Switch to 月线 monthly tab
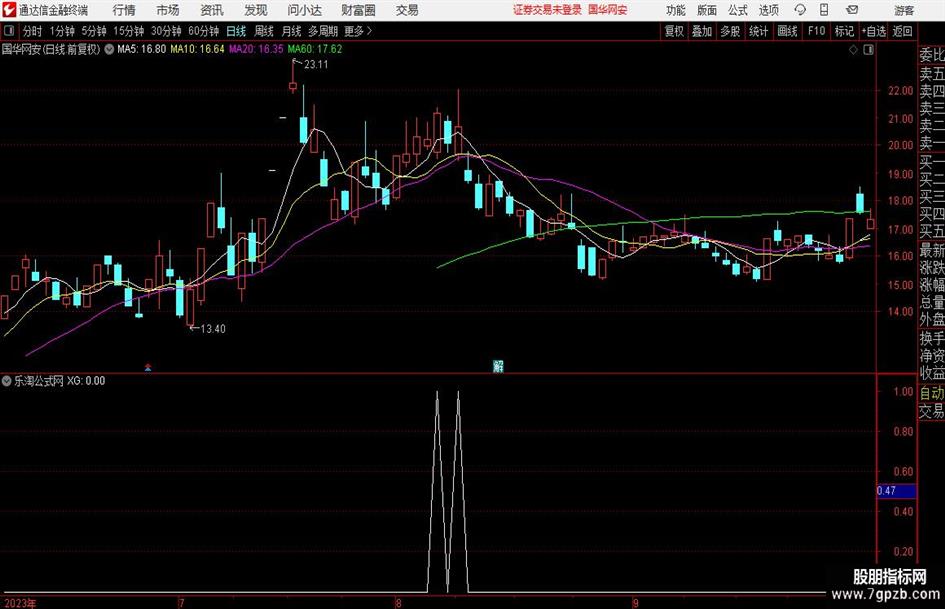Screen dimensions: 945x609 pyautogui.click(x=291, y=31)
